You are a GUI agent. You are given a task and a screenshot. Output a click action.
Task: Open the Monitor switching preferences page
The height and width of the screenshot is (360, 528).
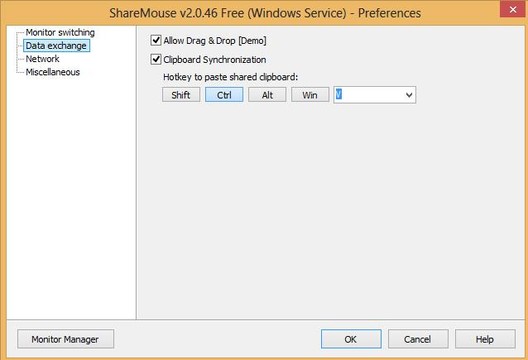pos(60,32)
